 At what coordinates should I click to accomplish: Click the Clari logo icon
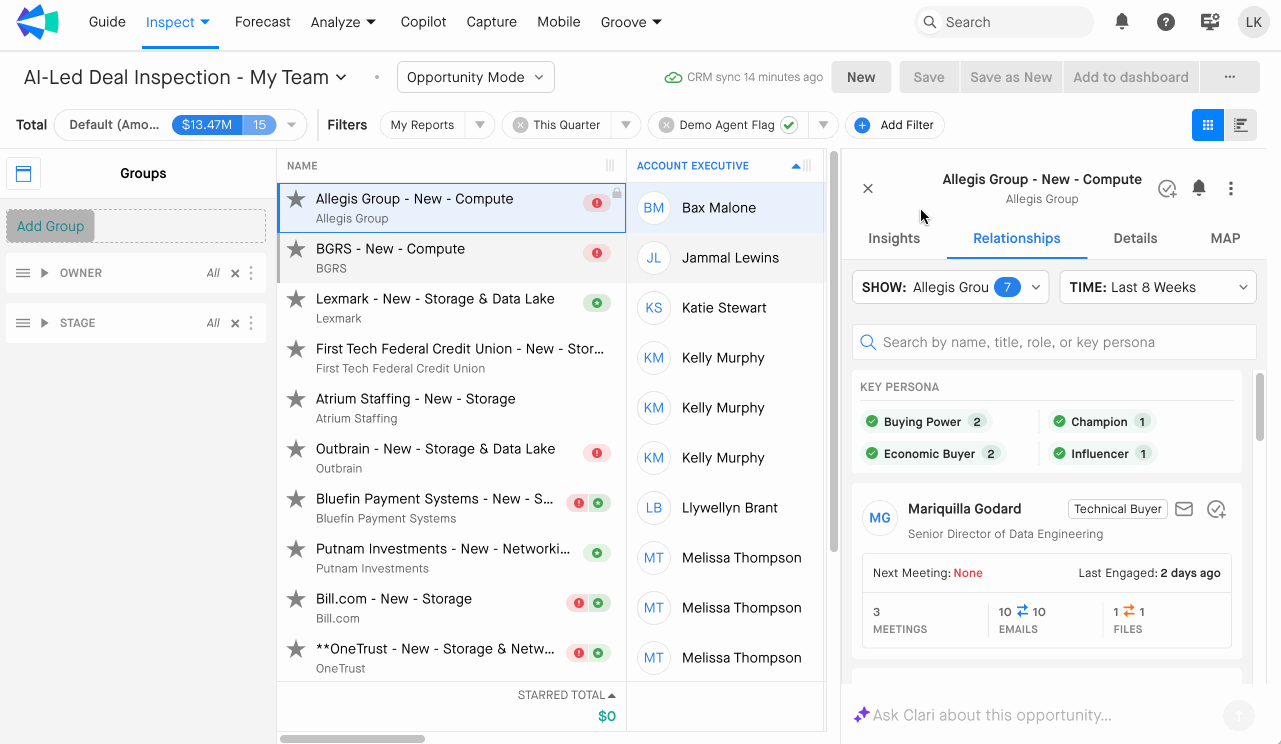(x=37, y=22)
